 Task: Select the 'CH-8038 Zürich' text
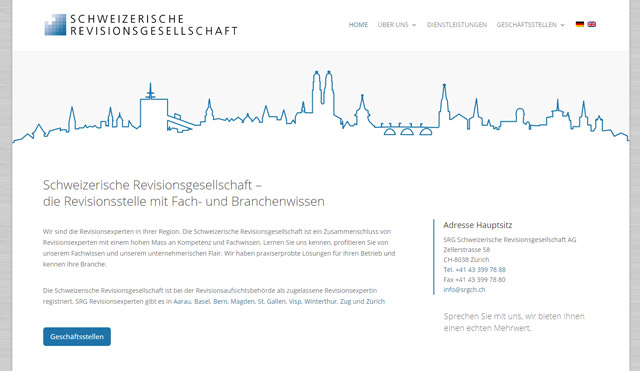click(x=466, y=260)
